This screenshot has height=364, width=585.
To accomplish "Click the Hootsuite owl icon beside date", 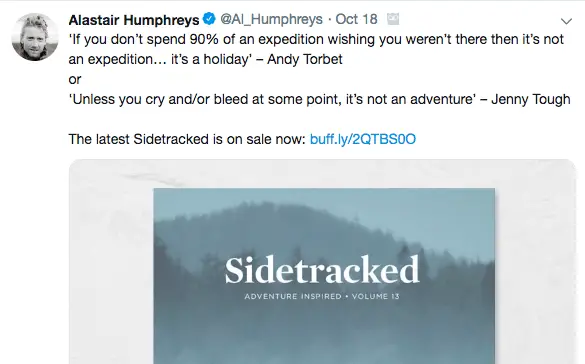I will coord(393,19).
